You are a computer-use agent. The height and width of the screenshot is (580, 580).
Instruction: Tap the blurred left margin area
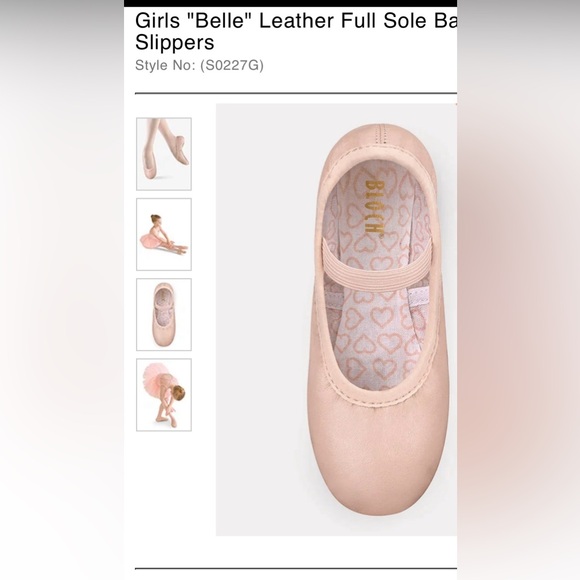tap(62, 290)
